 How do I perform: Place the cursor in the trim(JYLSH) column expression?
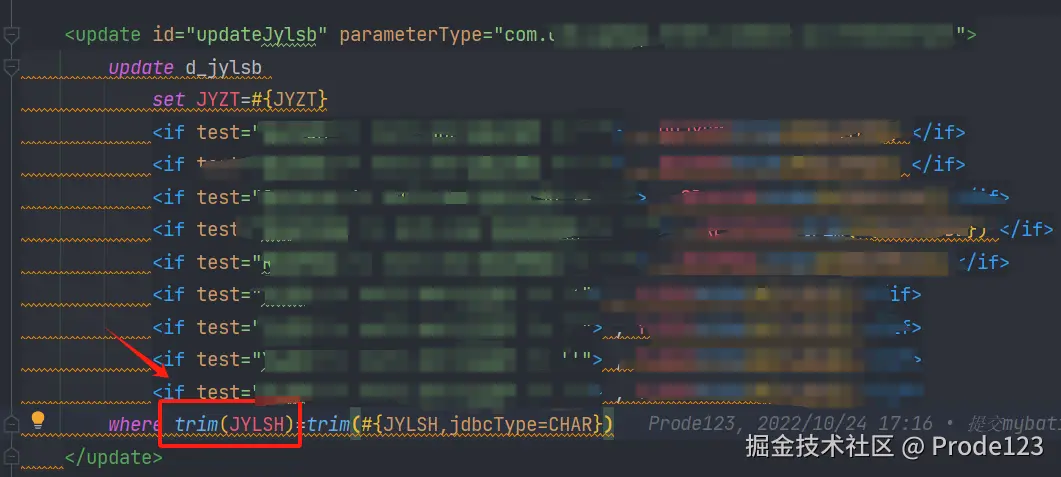click(x=233, y=424)
